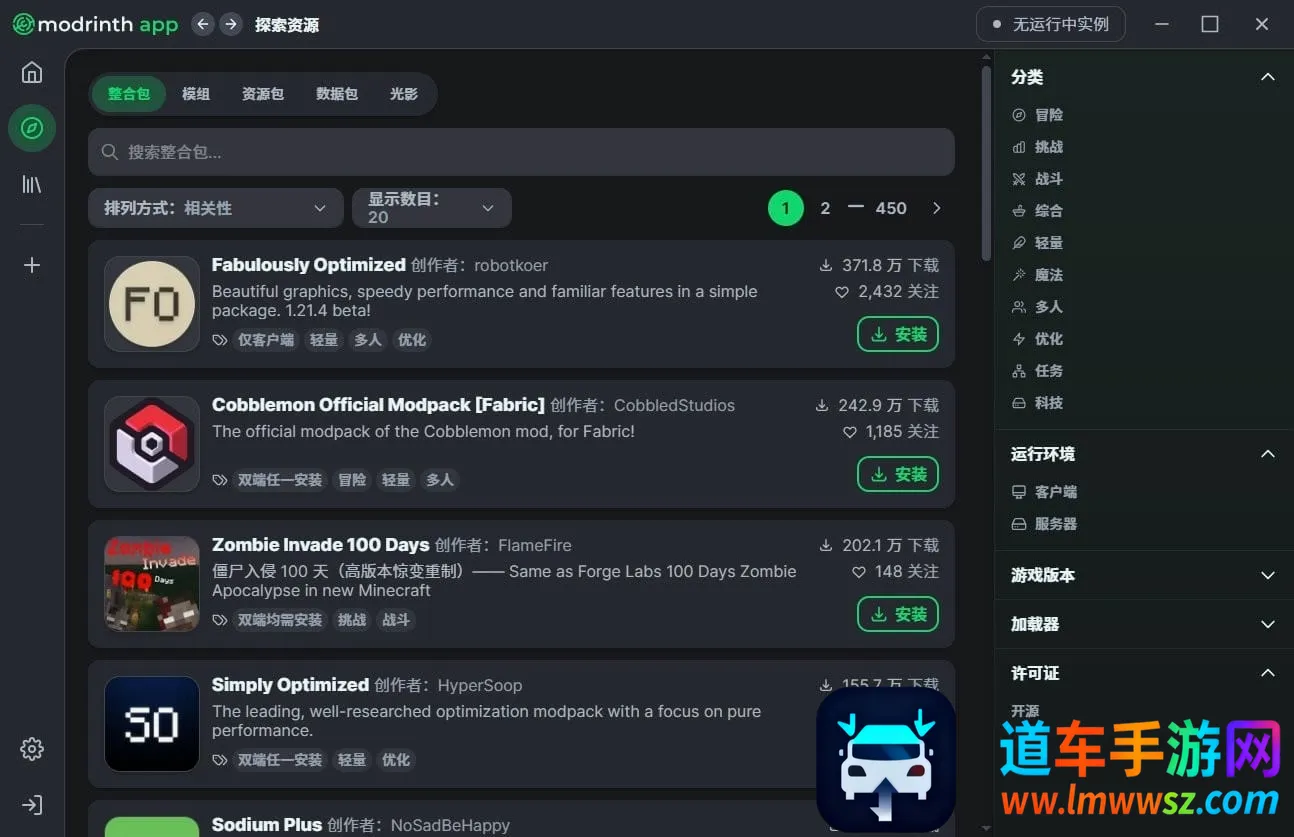The width and height of the screenshot is (1294, 837).
Task: Filter by 多人 category
Action: (x=1038, y=307)
